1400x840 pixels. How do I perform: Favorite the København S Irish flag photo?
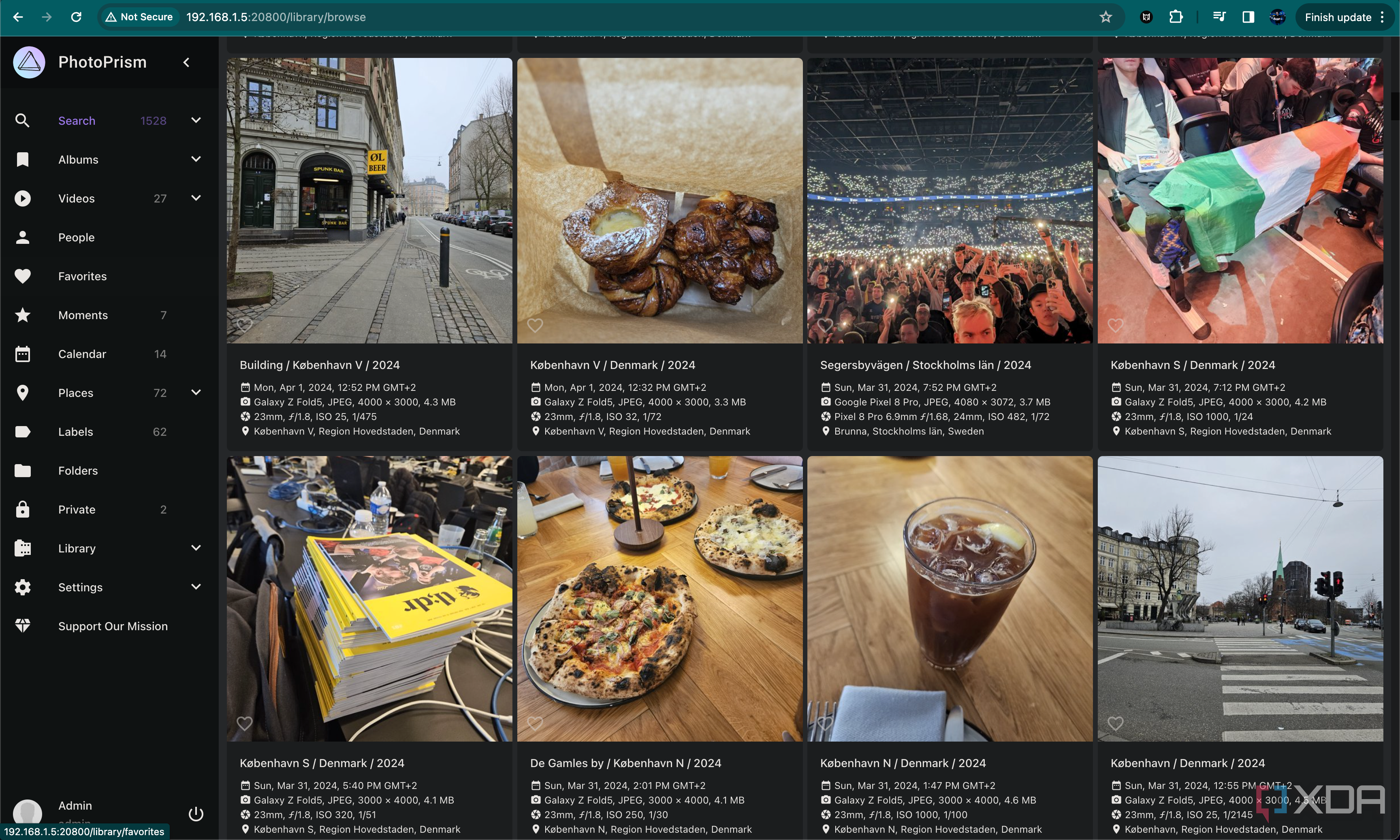coord(1115,325)
